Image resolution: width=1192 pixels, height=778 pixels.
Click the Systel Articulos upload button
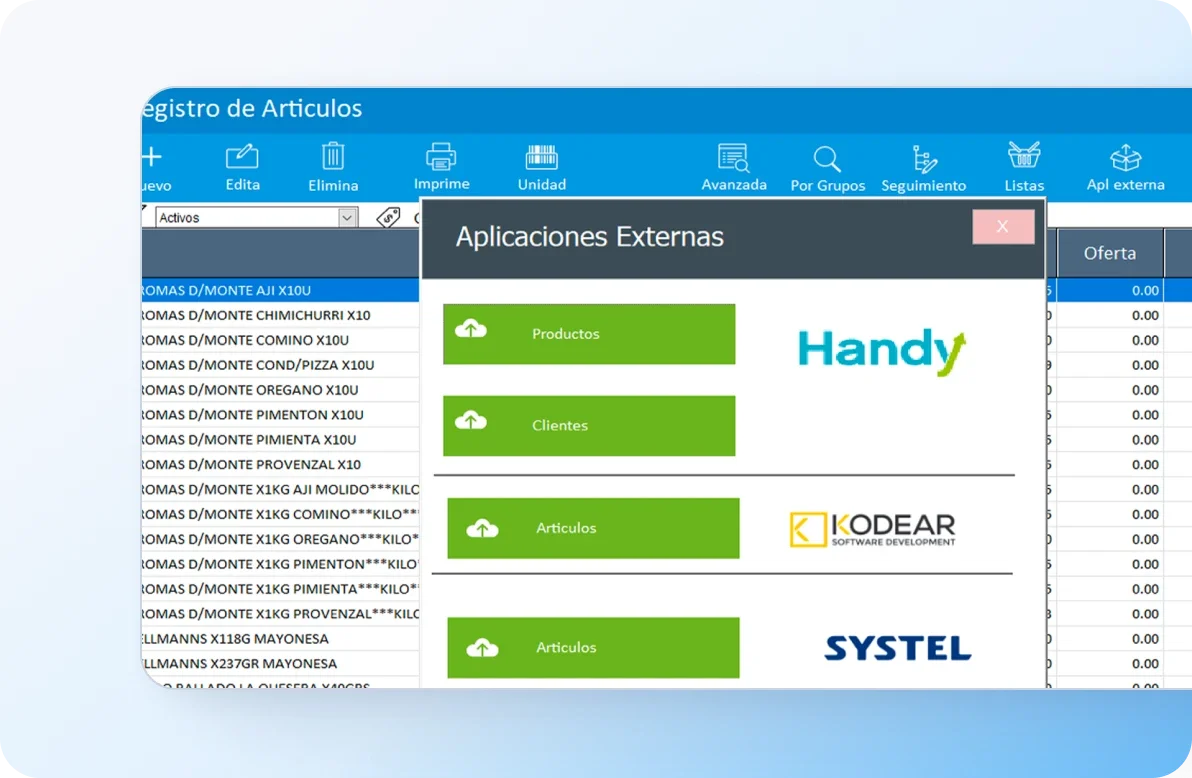tap(593, 648)
